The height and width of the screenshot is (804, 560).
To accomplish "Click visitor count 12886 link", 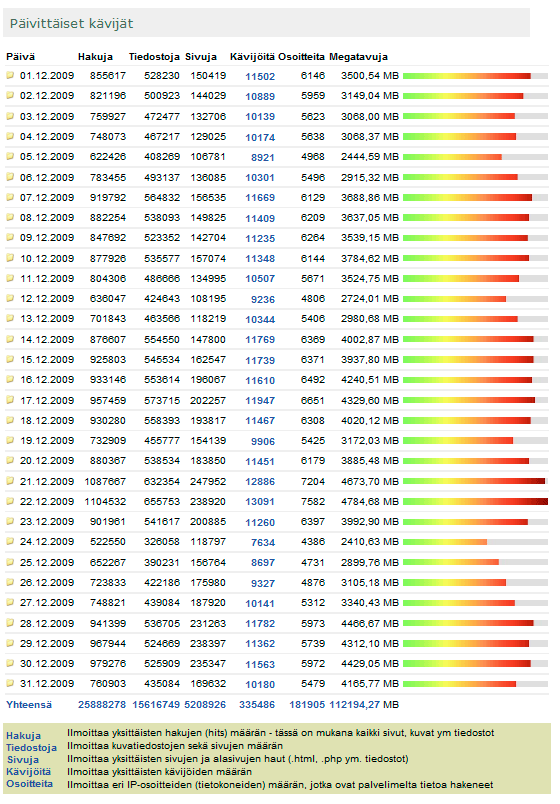I will (260, 481).
